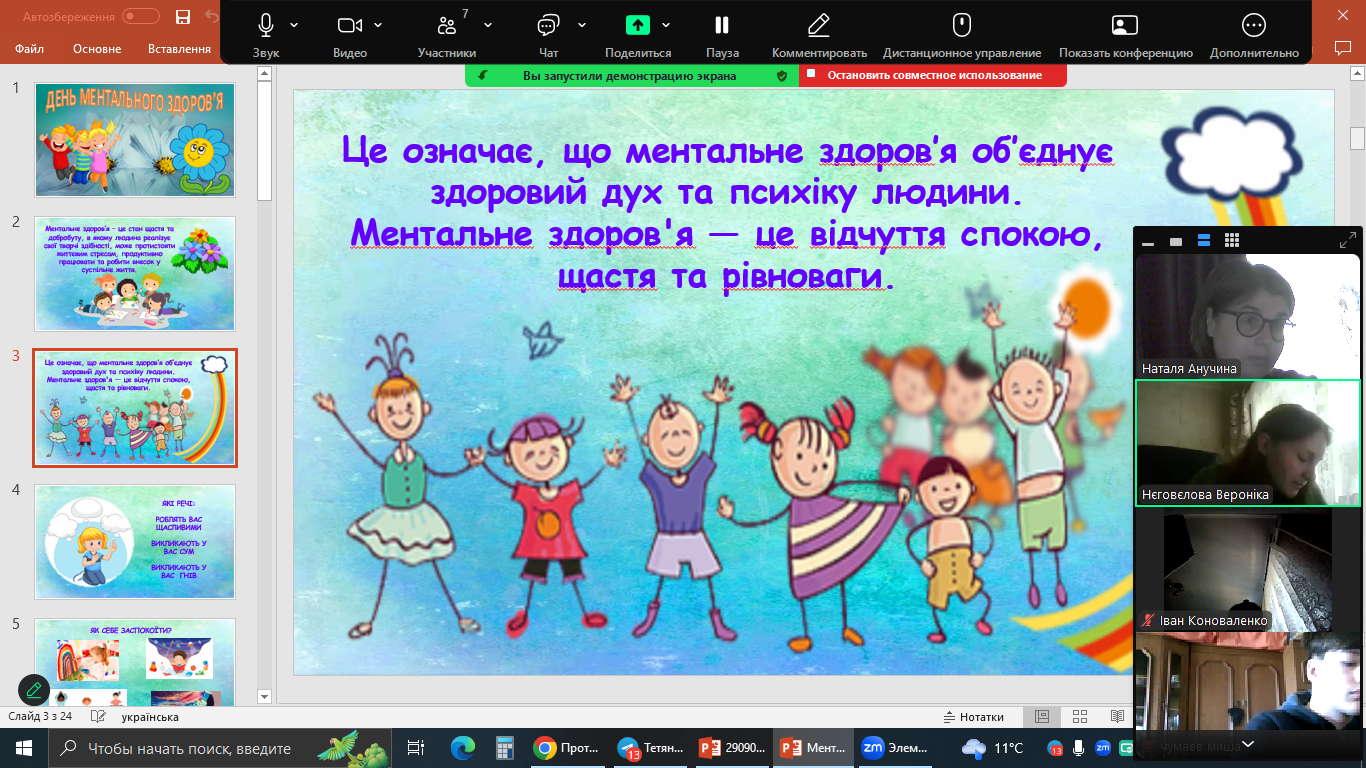Click Слайд 3 з 24 status text
Image resolution: width=1366 pixels, height=768 pixels.
[41, 717]
